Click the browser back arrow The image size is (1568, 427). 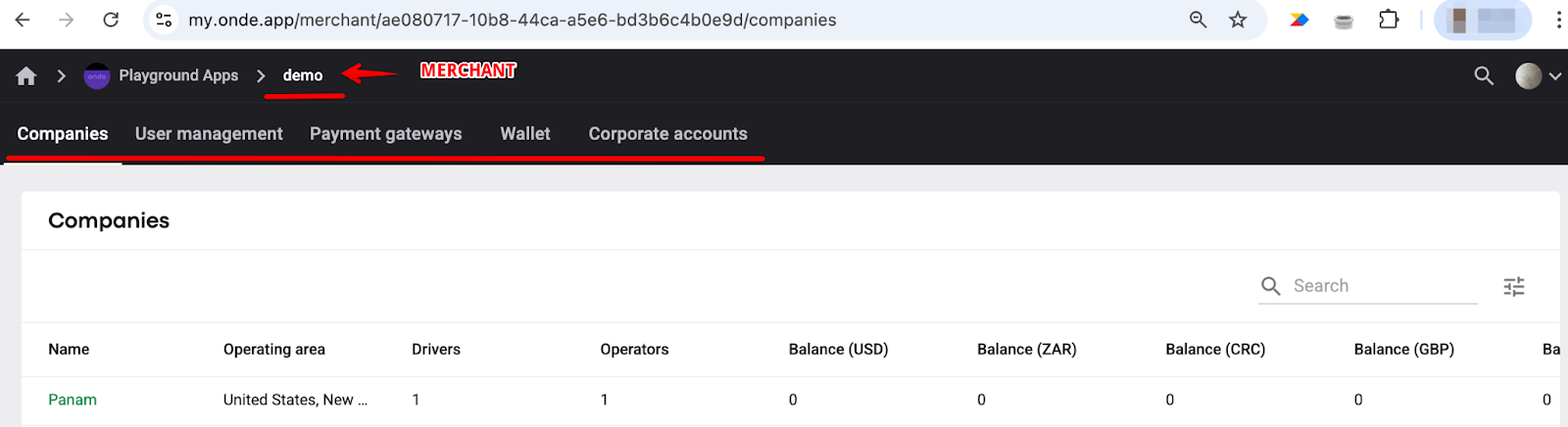tap(23, 20)
